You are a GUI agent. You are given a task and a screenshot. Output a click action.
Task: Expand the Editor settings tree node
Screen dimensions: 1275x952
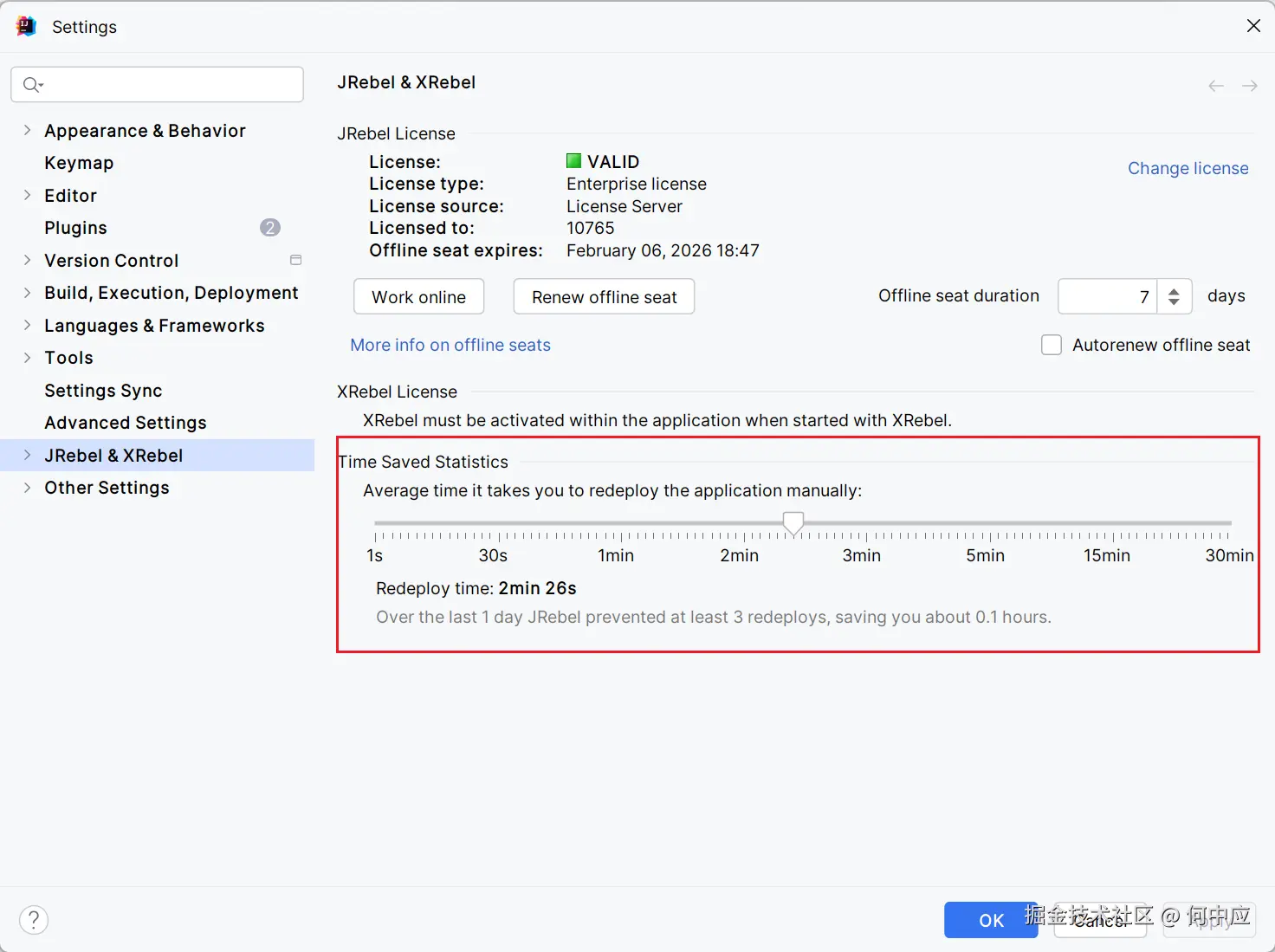(x=27, y=196)
